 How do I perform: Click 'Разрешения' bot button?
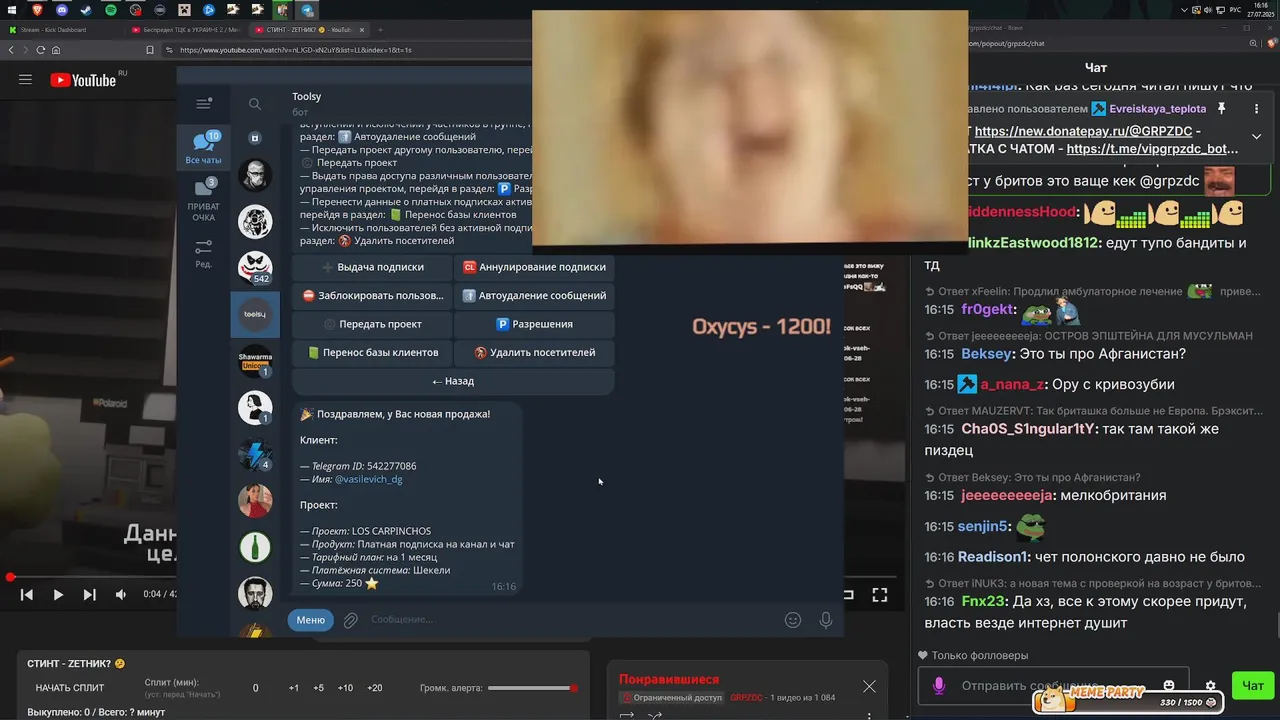pyautogui.click(x=534, y=324)
